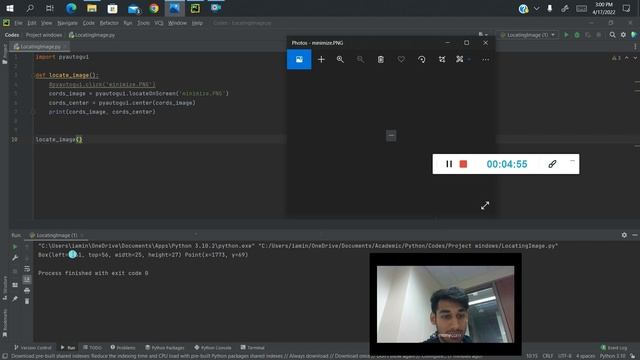
Task: Open the Windows notification center
Action: [x=626, y=8]
